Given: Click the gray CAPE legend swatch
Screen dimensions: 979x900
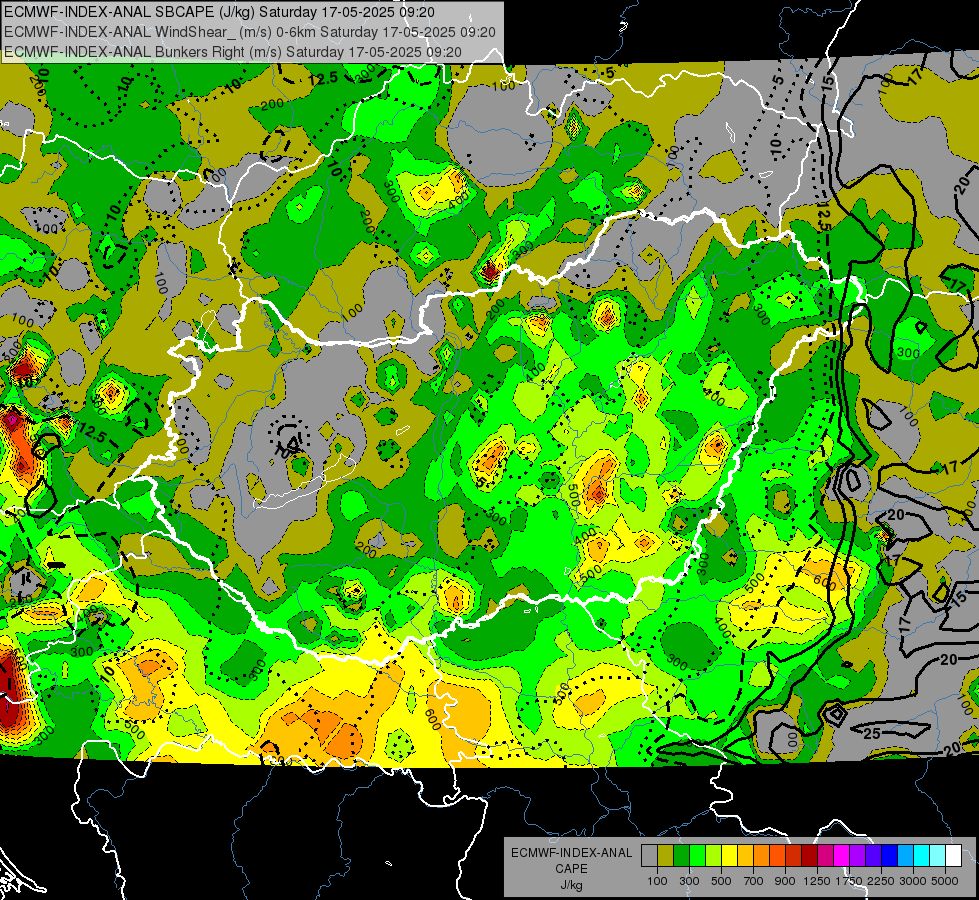Looking at the screenshot, I should pyautogui.click(x=649, y=855).
